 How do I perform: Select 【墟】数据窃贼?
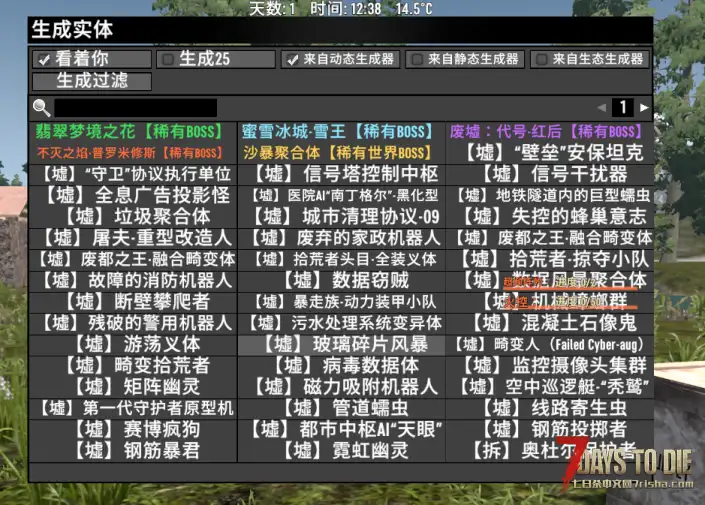(344, 280)
